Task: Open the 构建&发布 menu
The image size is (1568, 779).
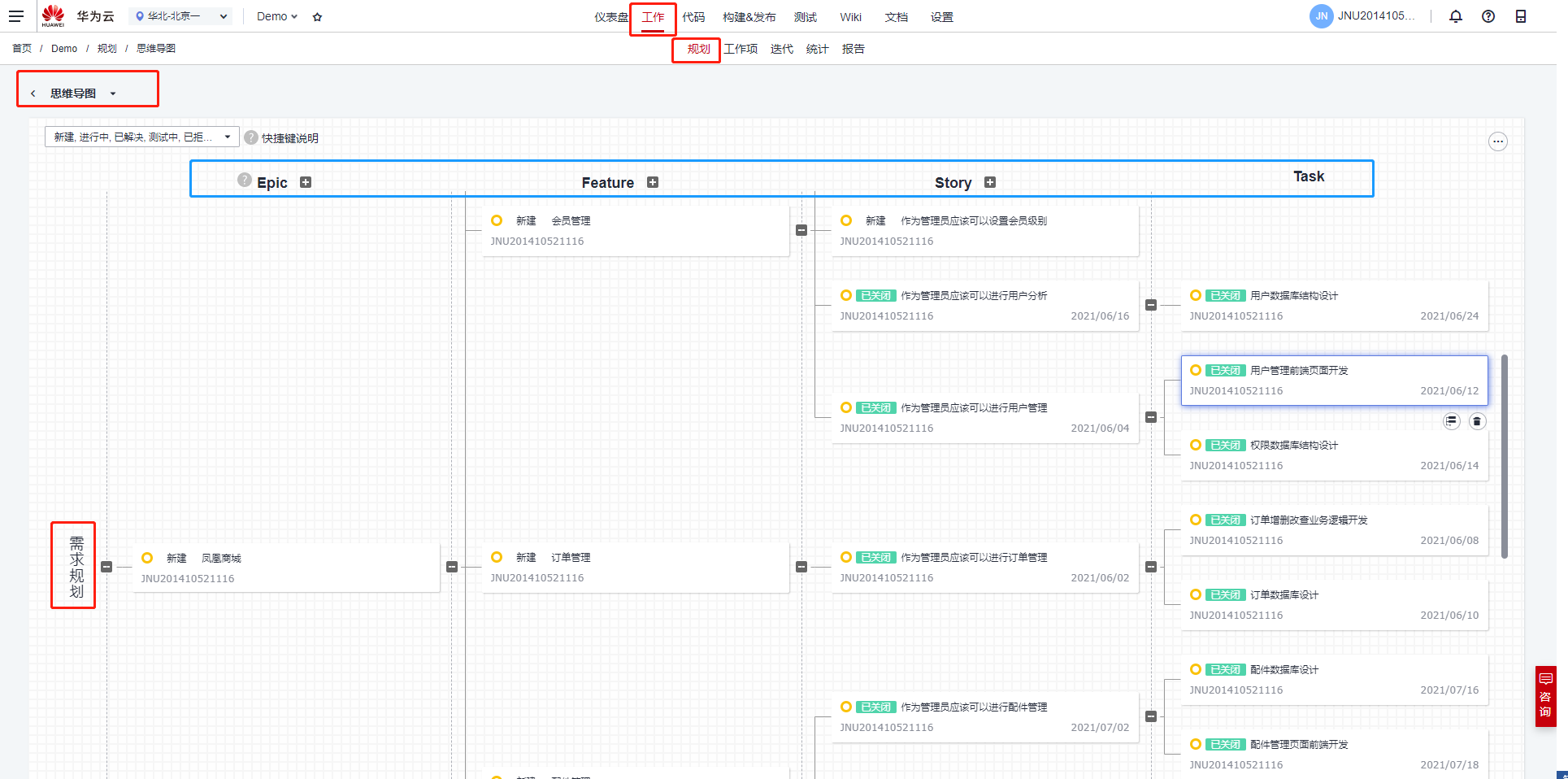Action: click(x=749, y=17)
